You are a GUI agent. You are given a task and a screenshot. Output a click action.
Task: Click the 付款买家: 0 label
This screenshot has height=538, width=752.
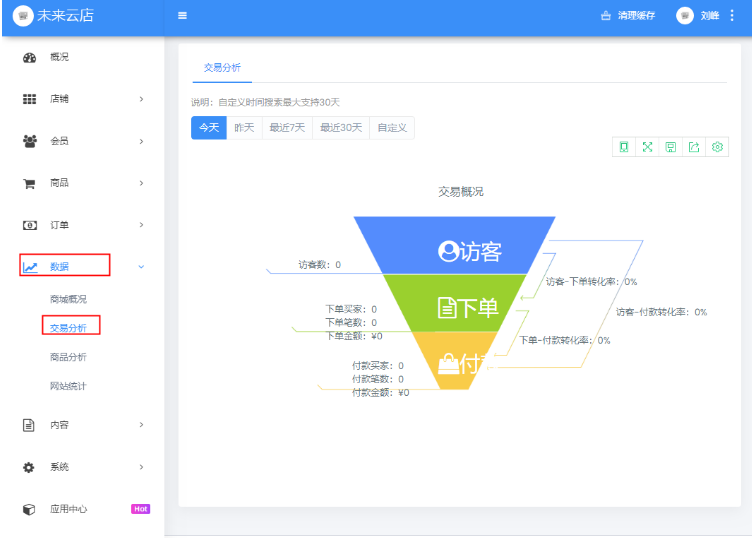click(x=378, y=366)
